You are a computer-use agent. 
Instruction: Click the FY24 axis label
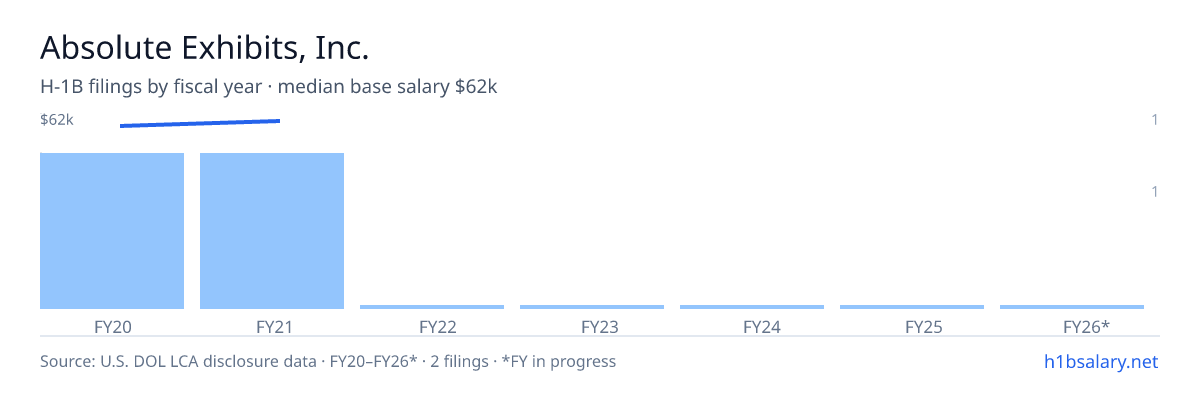pos(752,326)
